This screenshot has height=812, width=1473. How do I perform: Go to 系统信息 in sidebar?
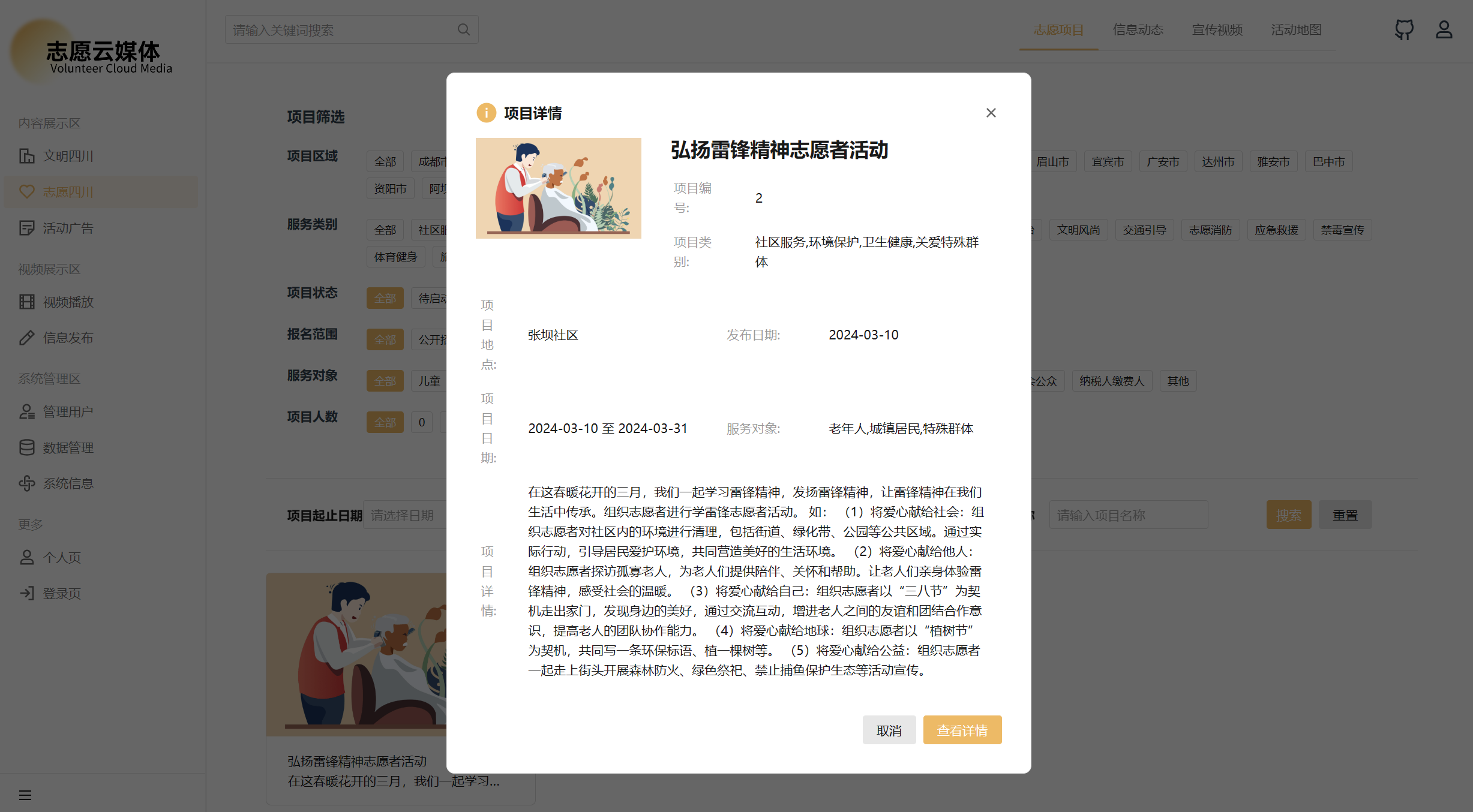click(x=68, y=483)
